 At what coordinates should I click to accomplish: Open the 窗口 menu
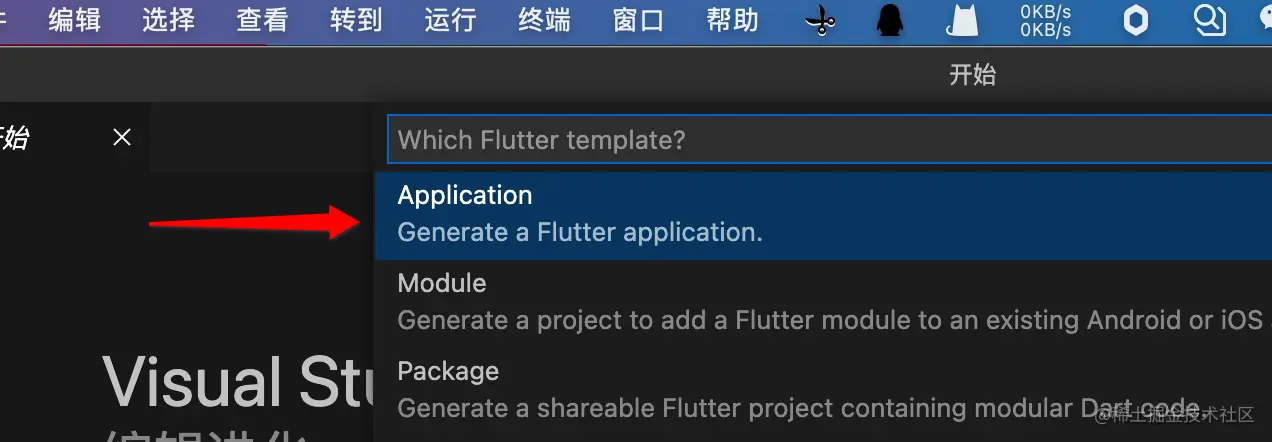pos(638,20)
